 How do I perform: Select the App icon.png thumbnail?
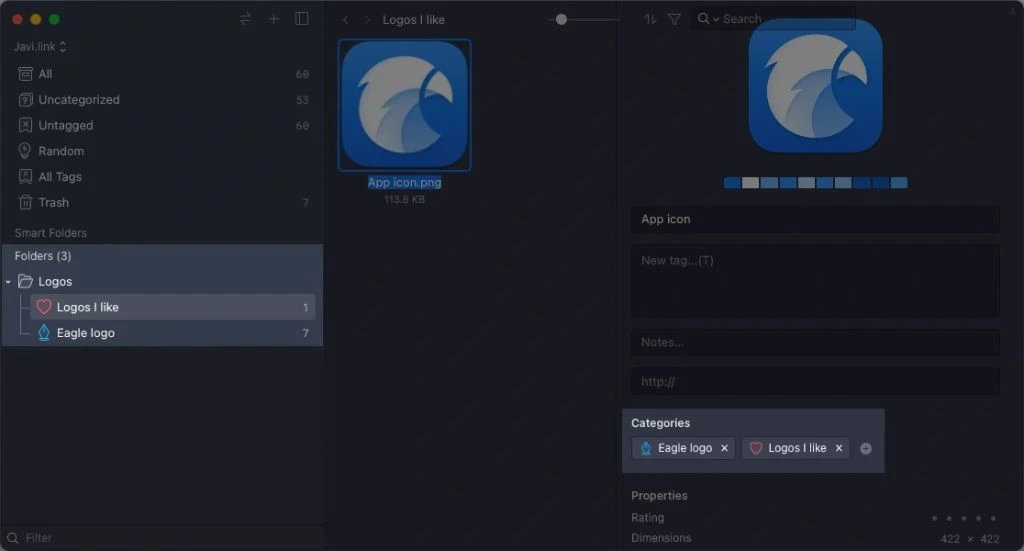coord(405,105)
